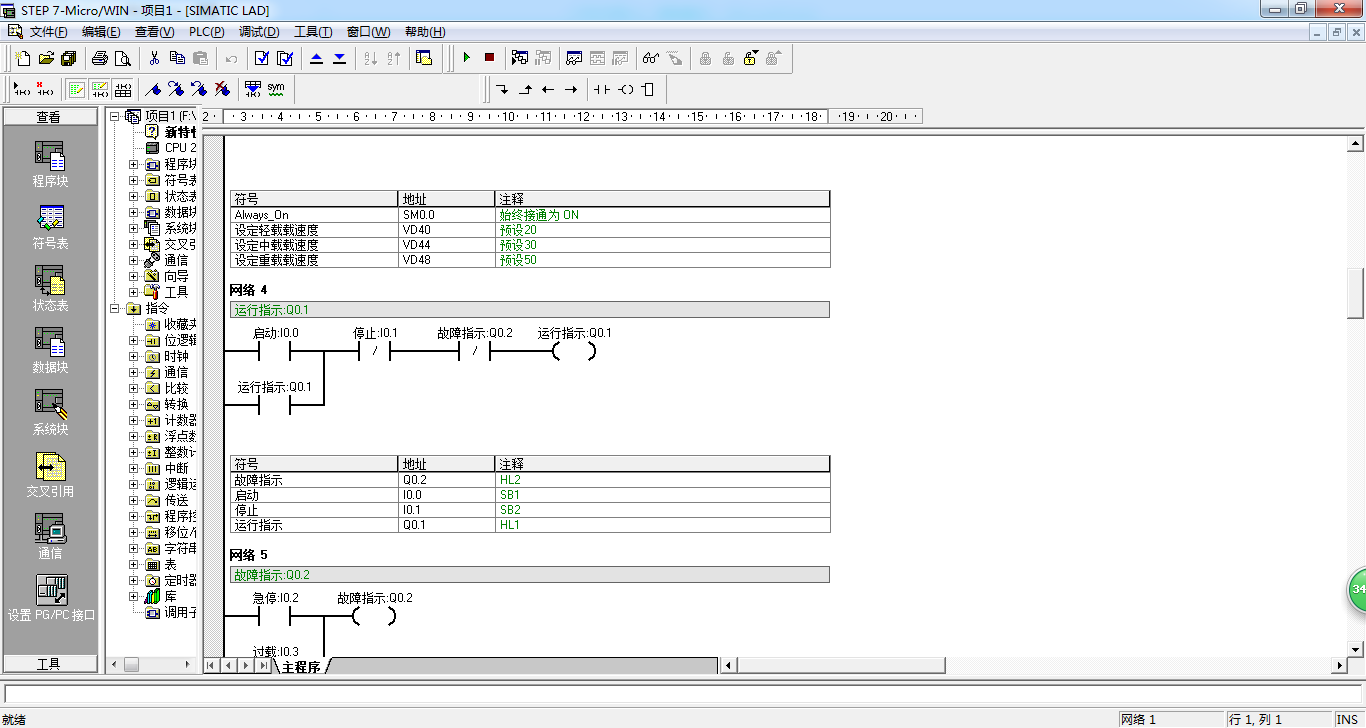Collapse the 项目1 root tree node
Screen dimensions: 1366x728
(114, 116)
